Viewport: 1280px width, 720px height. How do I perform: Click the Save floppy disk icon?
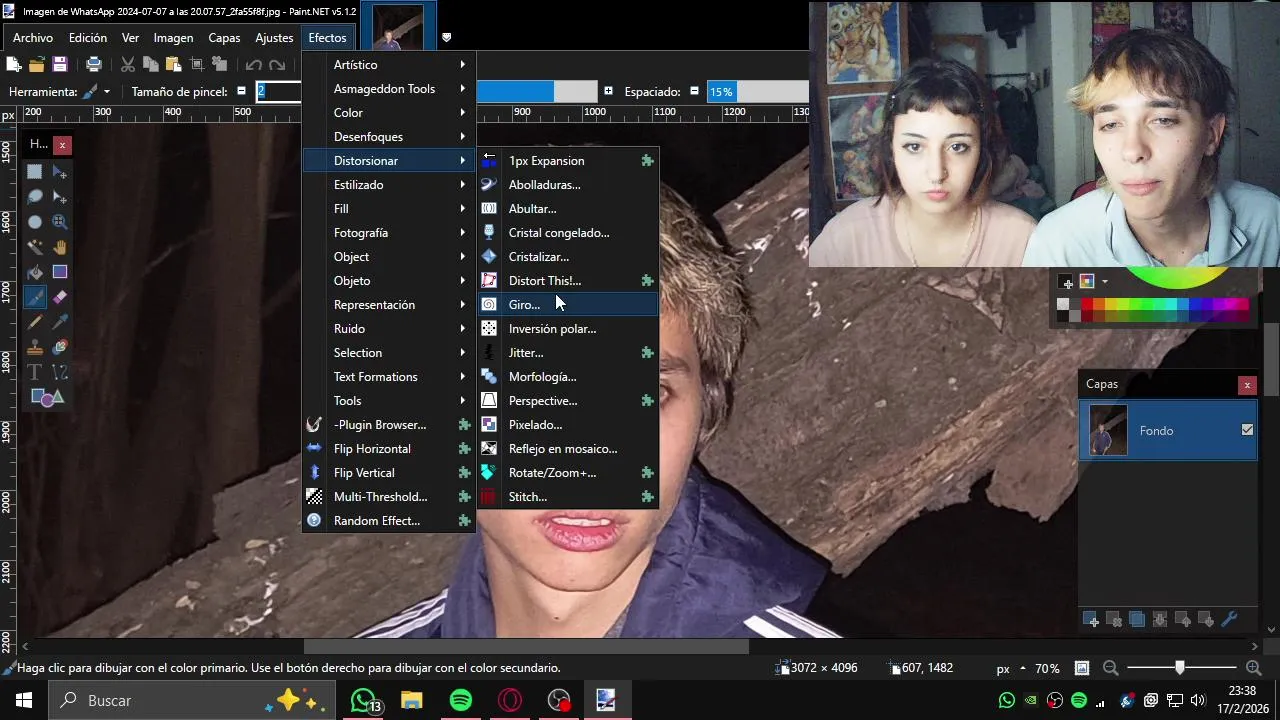pos(60,64)
